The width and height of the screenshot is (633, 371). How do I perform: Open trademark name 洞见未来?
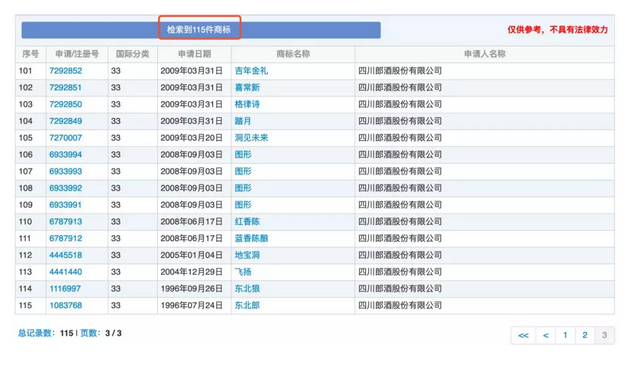(x=251, y=138)
